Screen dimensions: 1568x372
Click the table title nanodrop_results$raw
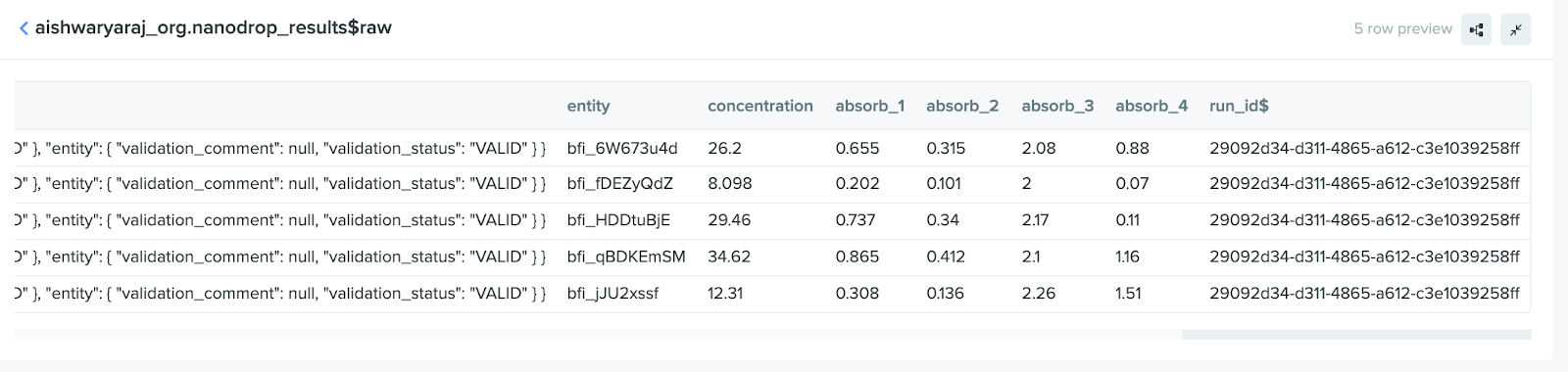[x=213, y=28]
